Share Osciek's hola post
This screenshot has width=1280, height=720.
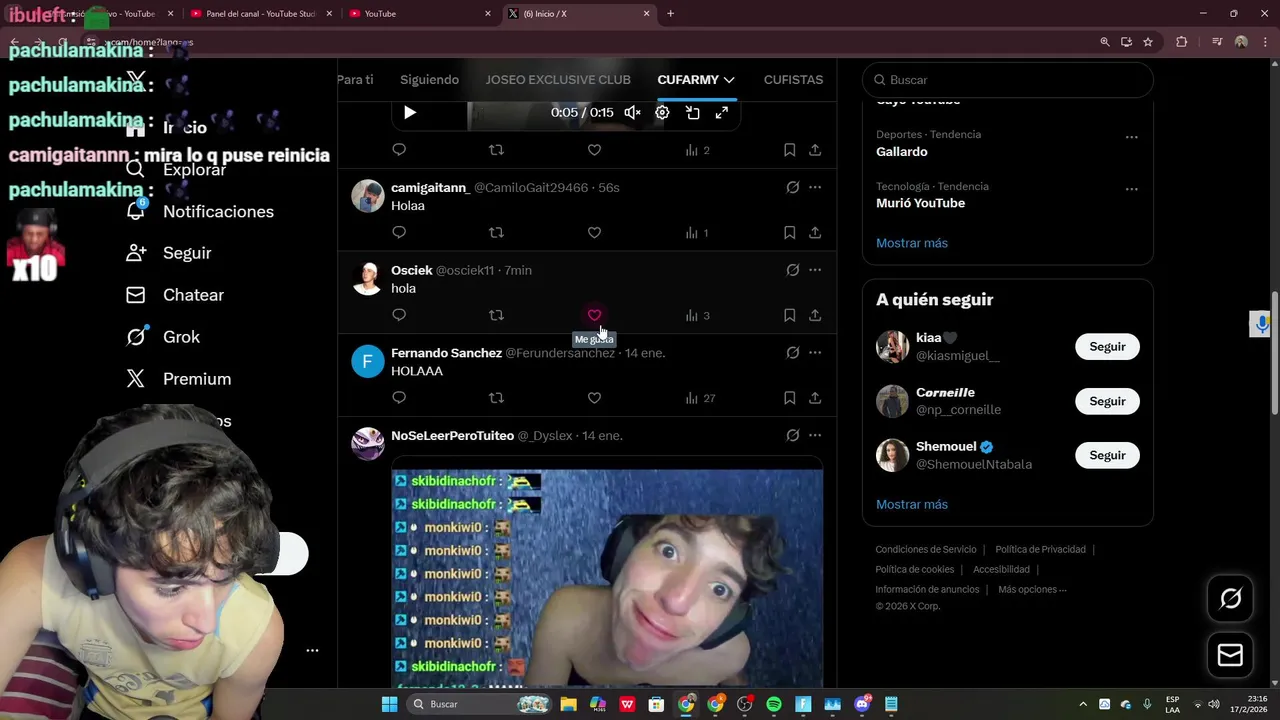click(x=815, y=315)
